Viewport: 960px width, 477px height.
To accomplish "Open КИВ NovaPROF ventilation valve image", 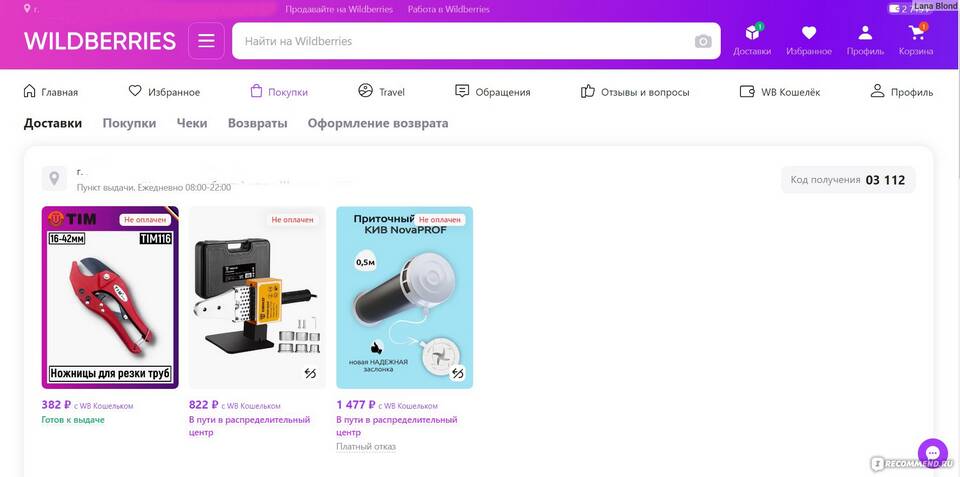I will point(405,298).
